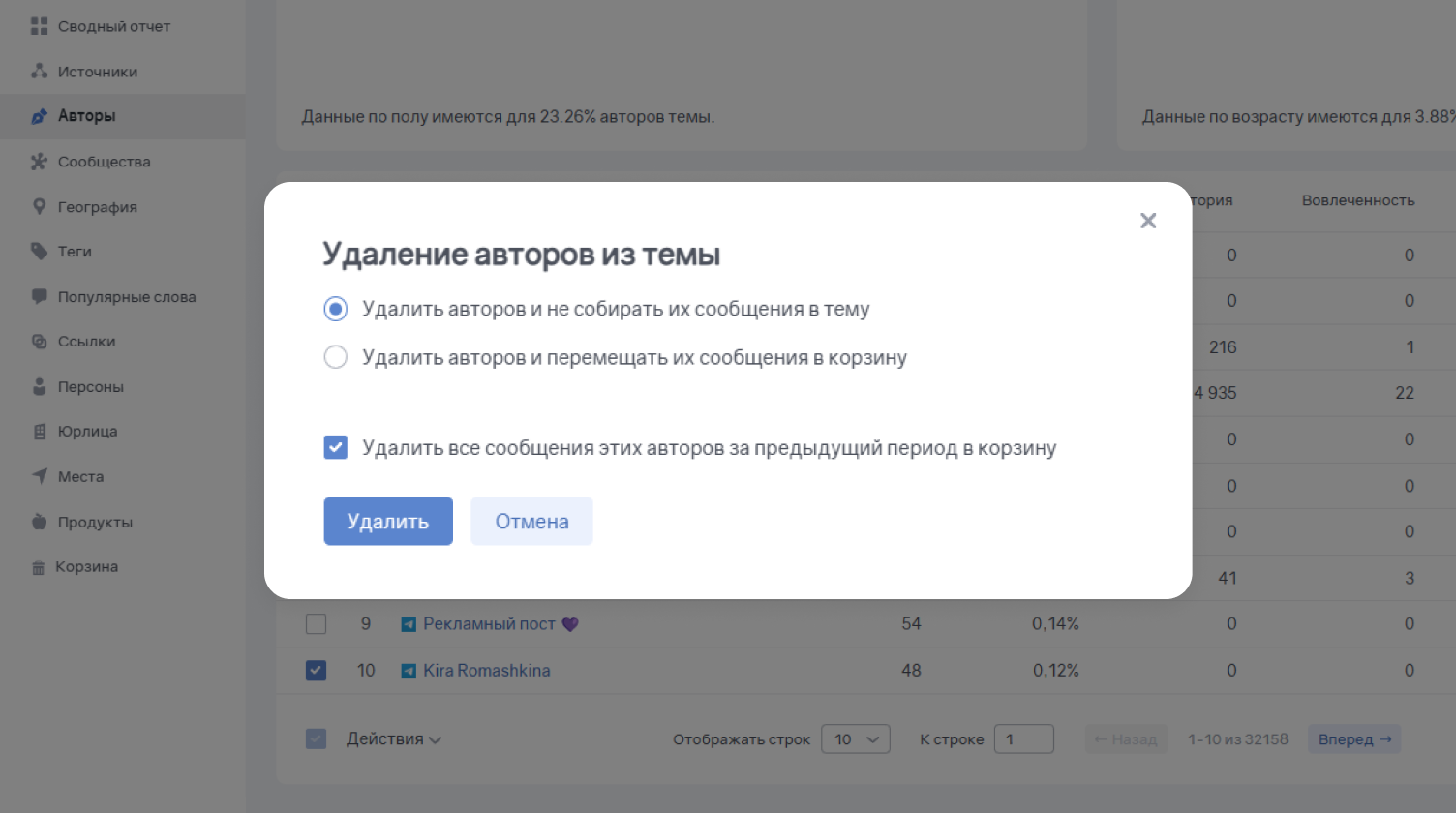This screenshot has width=1456, height=813.
Task: Confirm with the Удалить button
Action: point(388,521)
